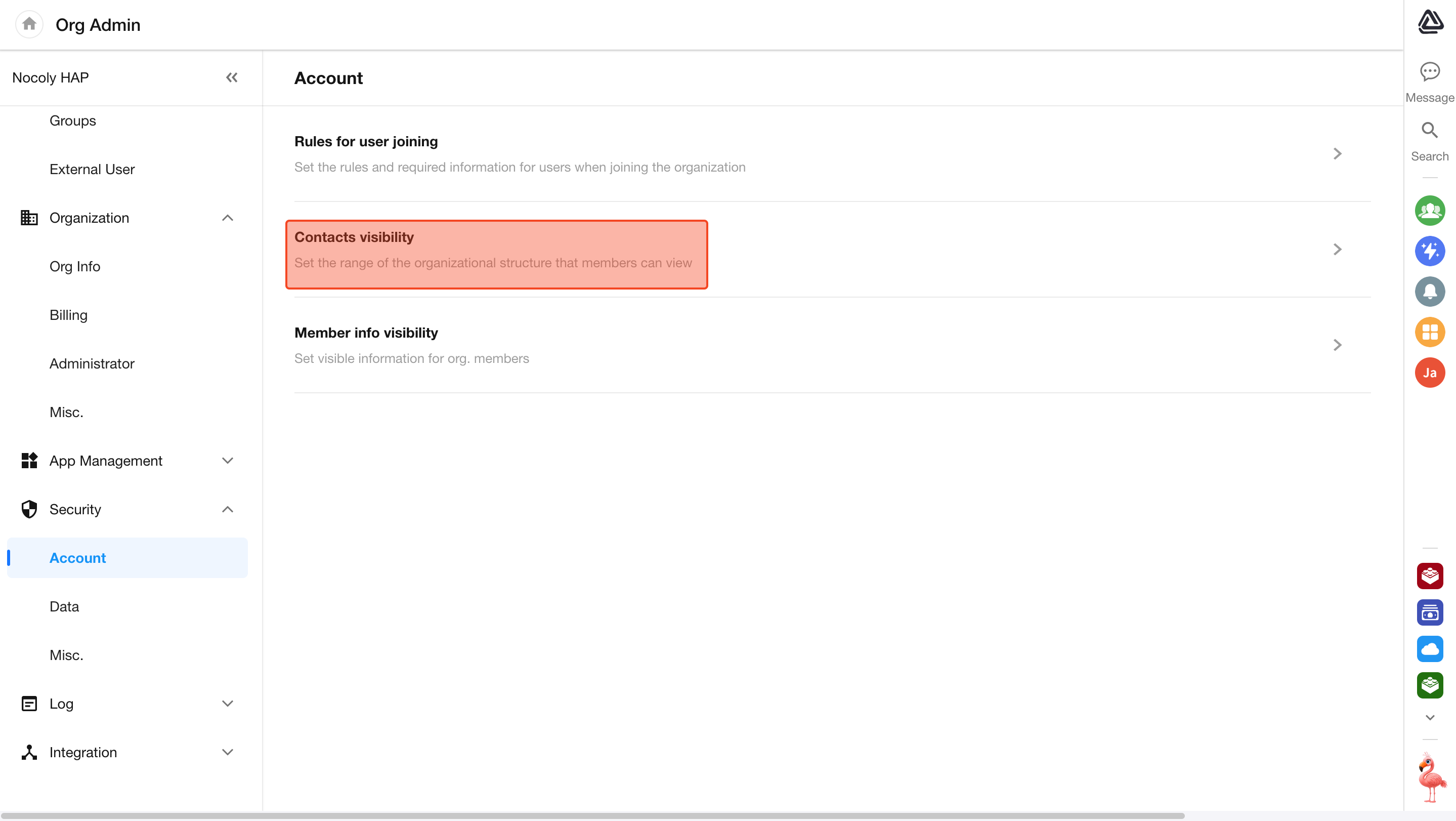
Task: Click the home icon beside Org Admin
Action: coord(29,24)
